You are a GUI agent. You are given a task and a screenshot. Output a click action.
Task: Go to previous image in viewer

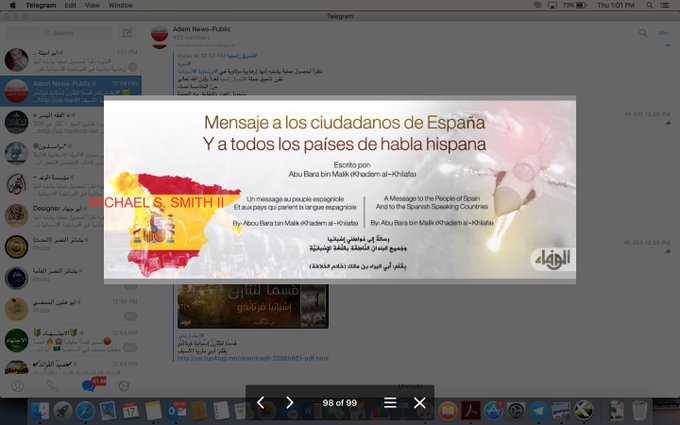pos(260,402)
